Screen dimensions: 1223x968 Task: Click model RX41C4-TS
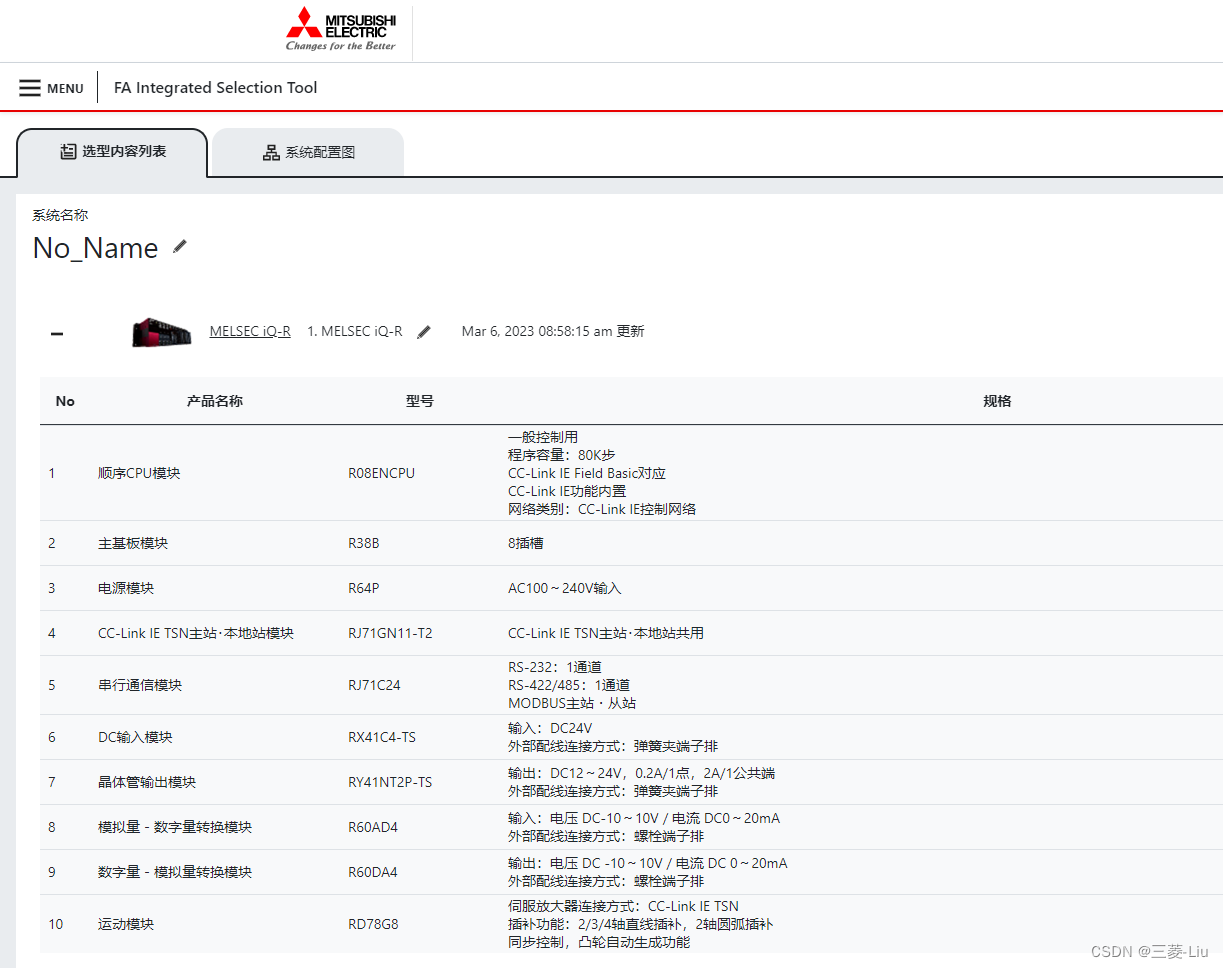pyautogui.click(x=382, y=737)
